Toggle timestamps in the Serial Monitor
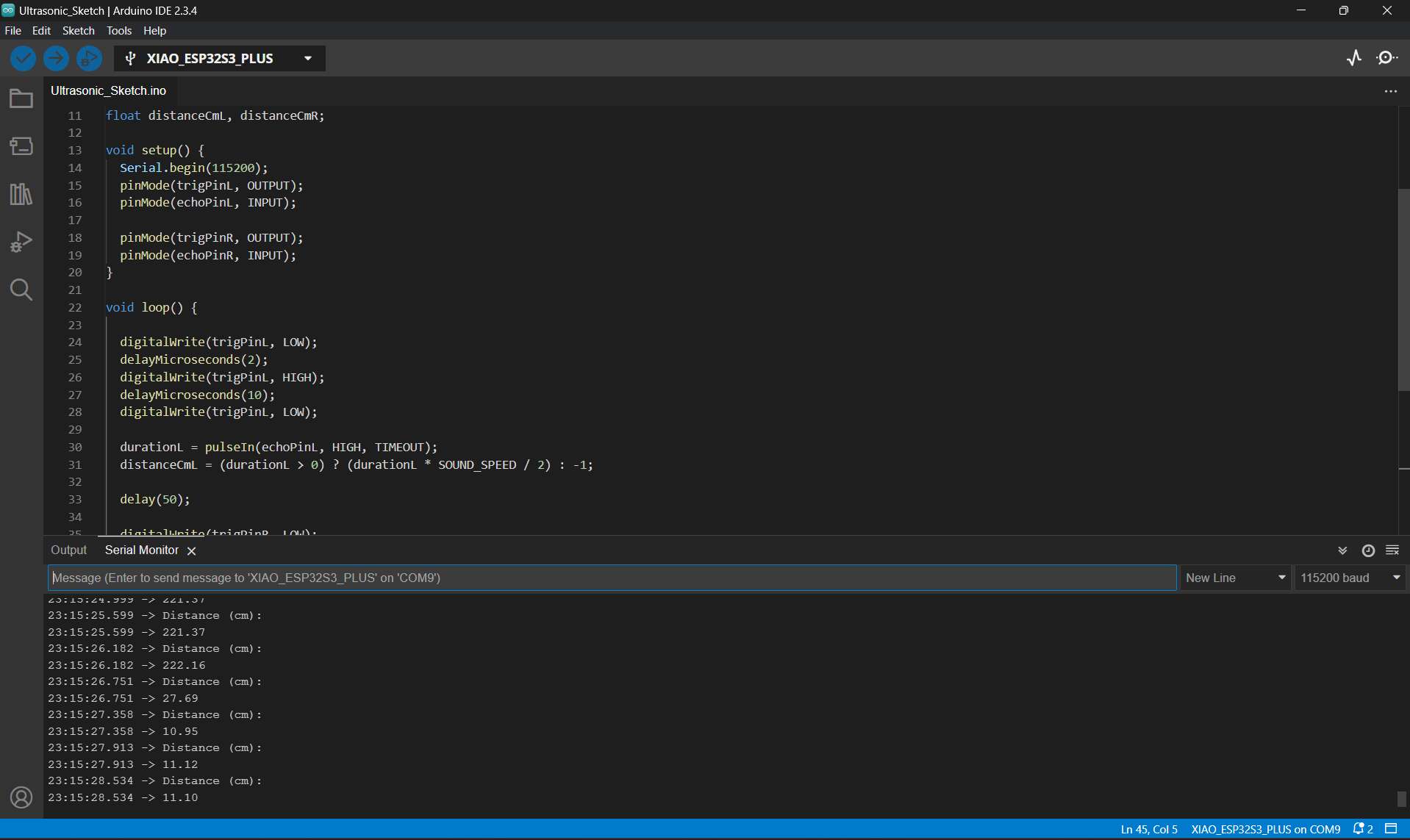This screenshot has width=1410, height=840. coord(1368,550)
